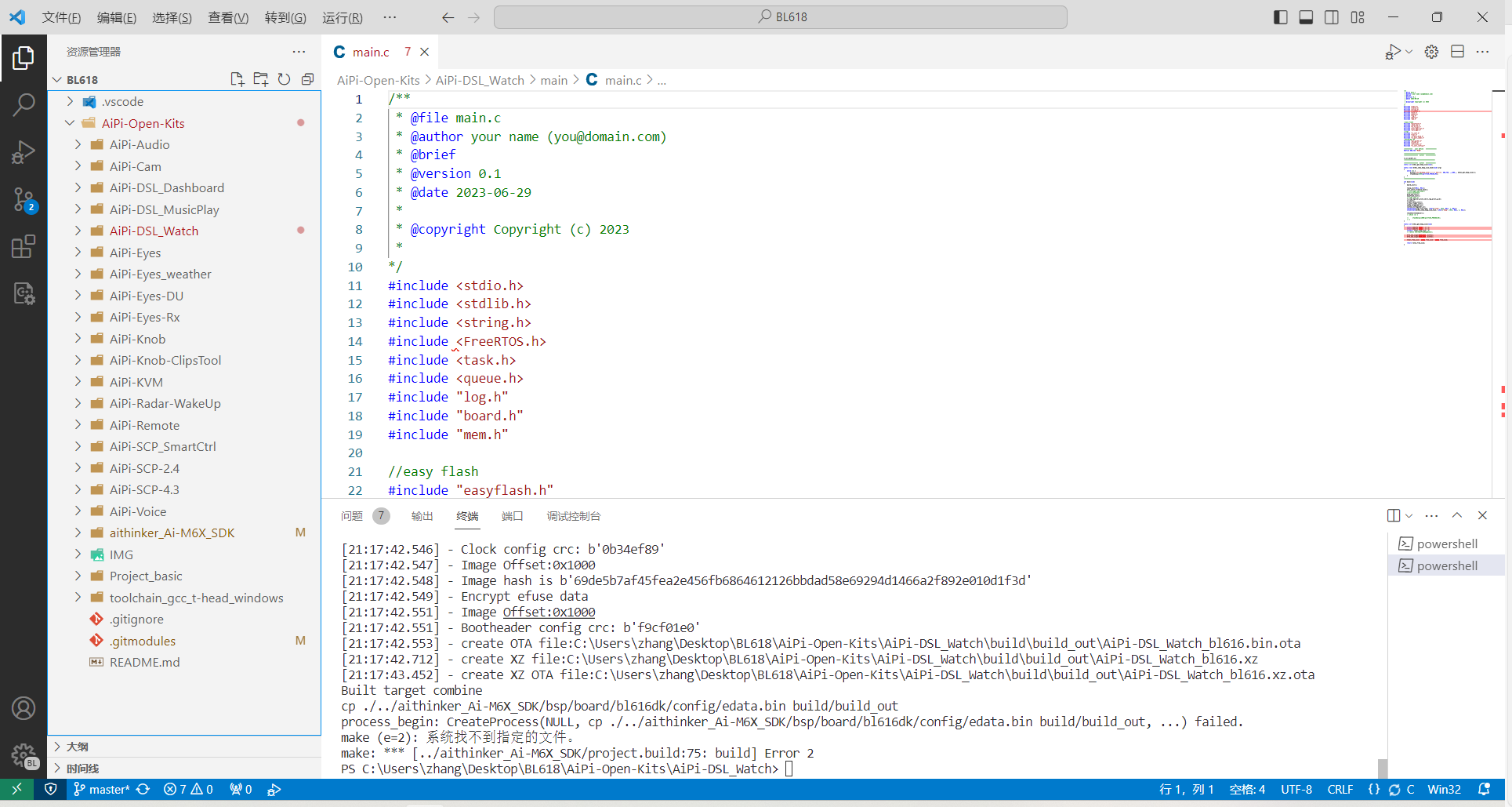This screenshot has height=807, width=1512.
Task: Expand the 大纲 outline section
Action: point(184,747)
